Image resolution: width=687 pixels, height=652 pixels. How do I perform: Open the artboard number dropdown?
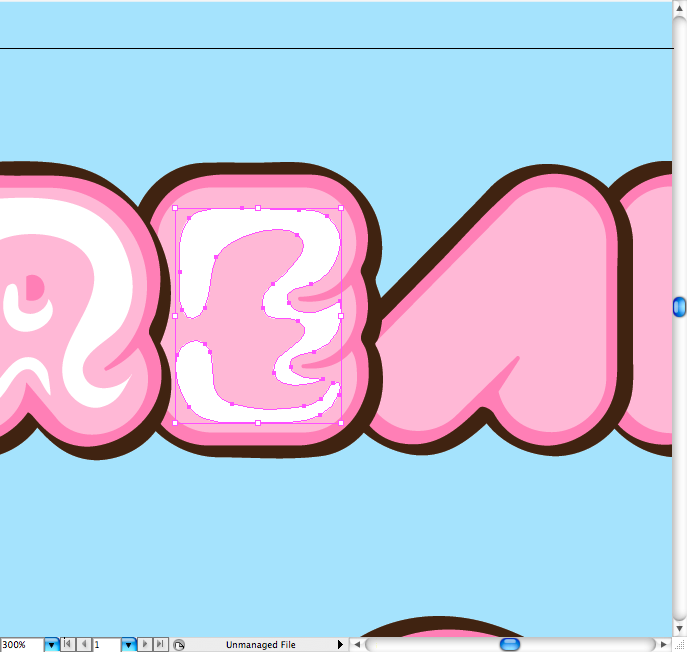pyautogui.click(x=128, y=645)
